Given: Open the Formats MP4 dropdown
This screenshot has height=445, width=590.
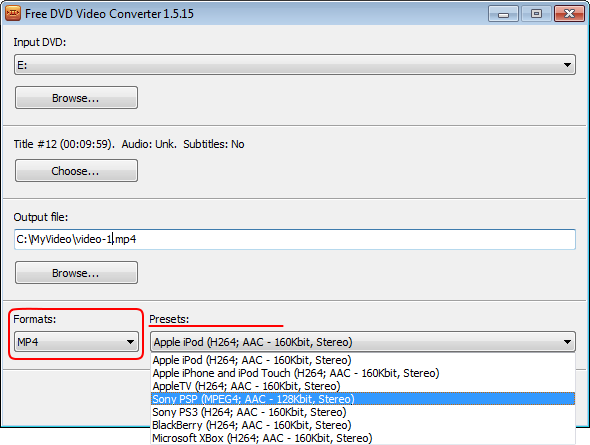Looking at the screenshot, I should [x=76, y=342].
